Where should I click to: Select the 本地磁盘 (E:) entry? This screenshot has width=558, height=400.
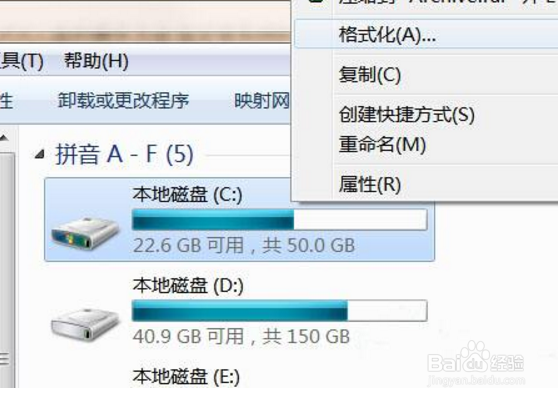point(186,377)
